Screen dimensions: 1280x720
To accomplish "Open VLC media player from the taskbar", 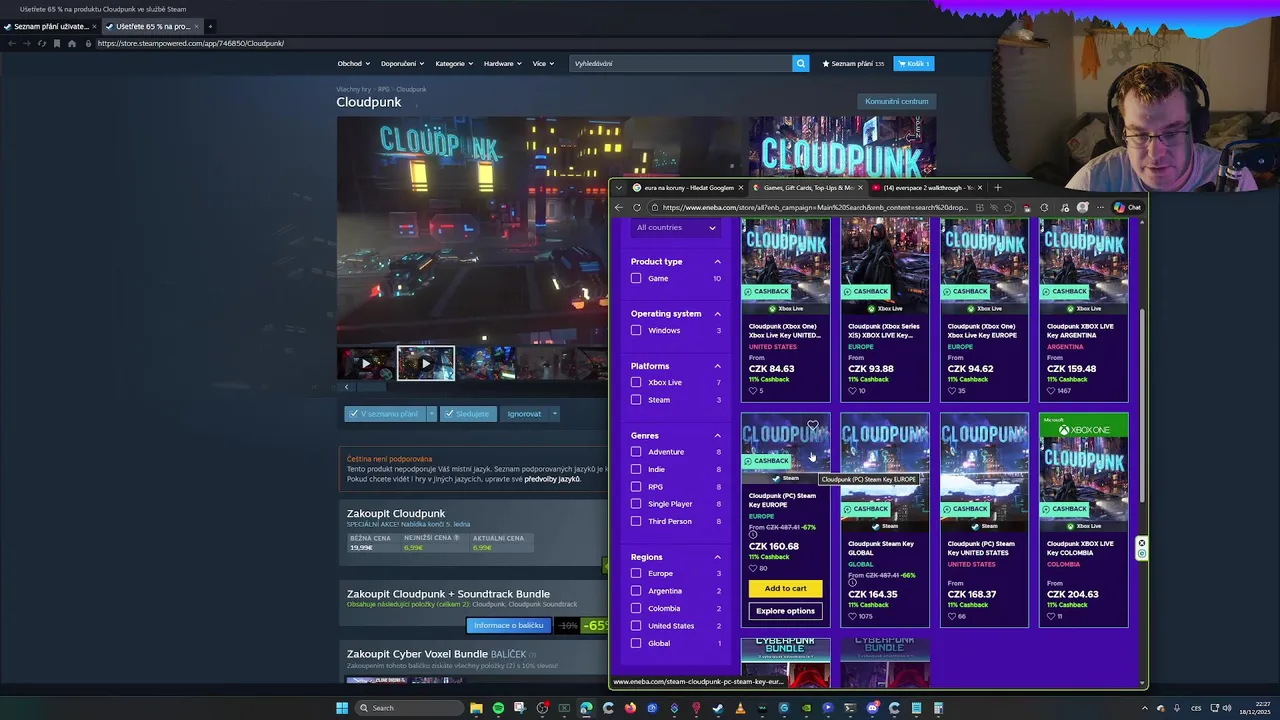I will pyautogui.click(x=740, y=708).
